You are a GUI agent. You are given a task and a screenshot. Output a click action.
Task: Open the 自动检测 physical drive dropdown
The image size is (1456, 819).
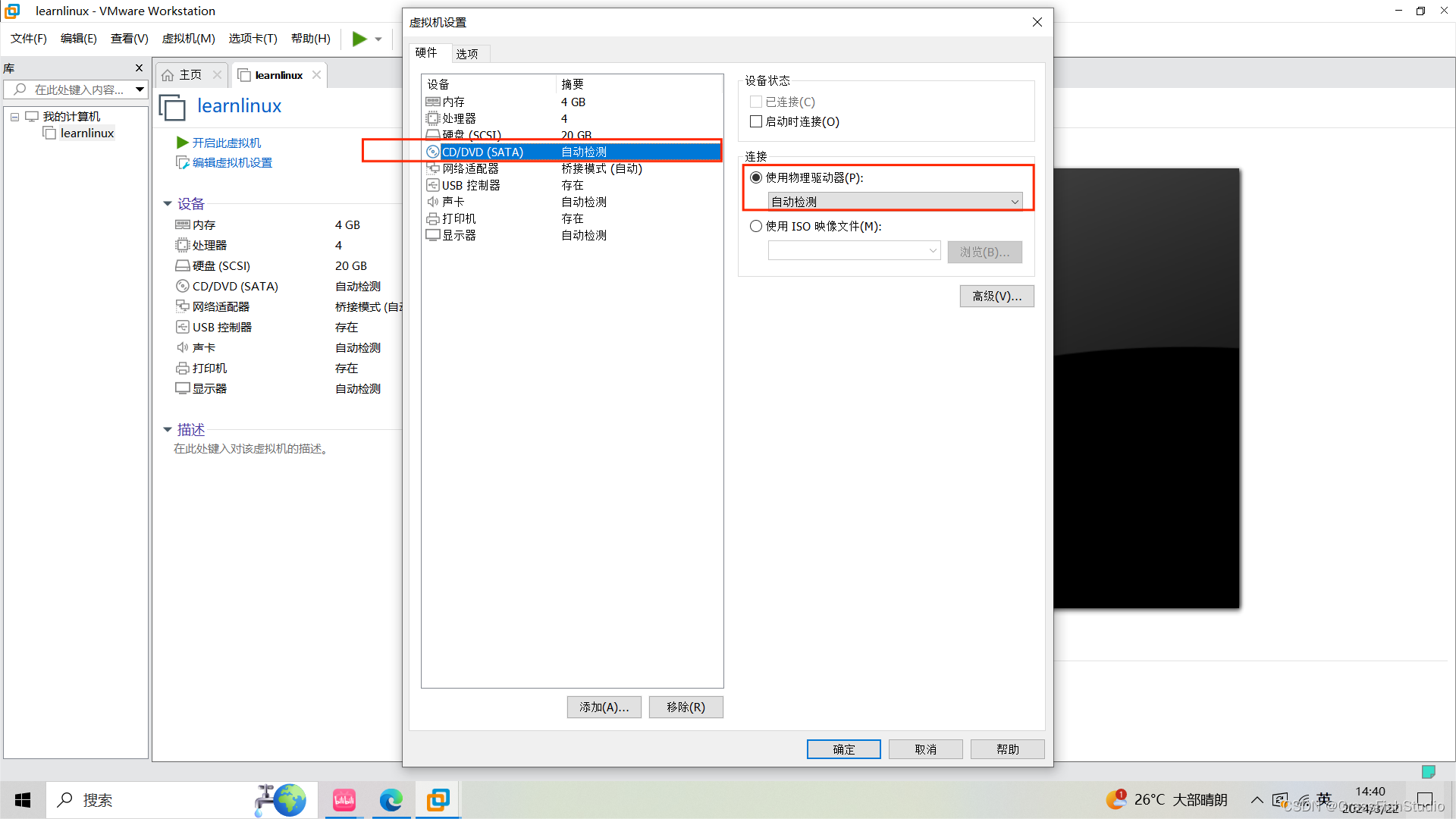[x=896, y=201]
